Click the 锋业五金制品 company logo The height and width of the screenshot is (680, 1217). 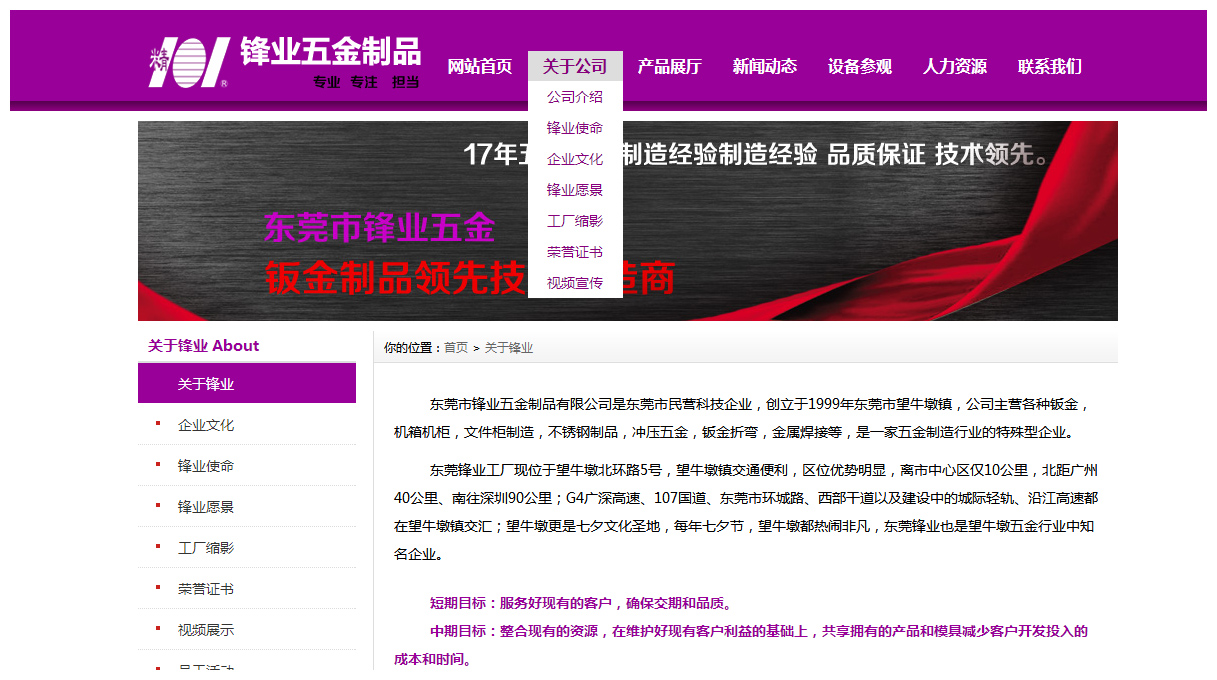(284, 62)
